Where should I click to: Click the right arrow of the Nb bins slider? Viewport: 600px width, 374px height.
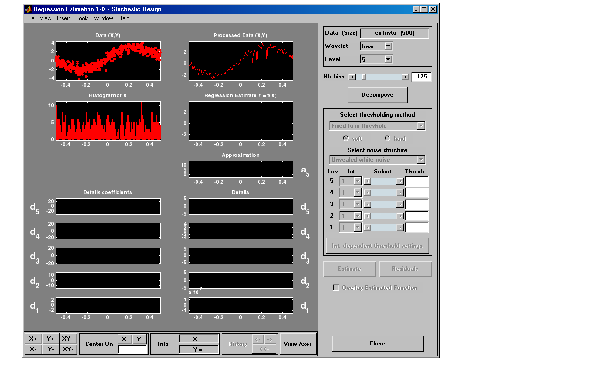point(405,77)
